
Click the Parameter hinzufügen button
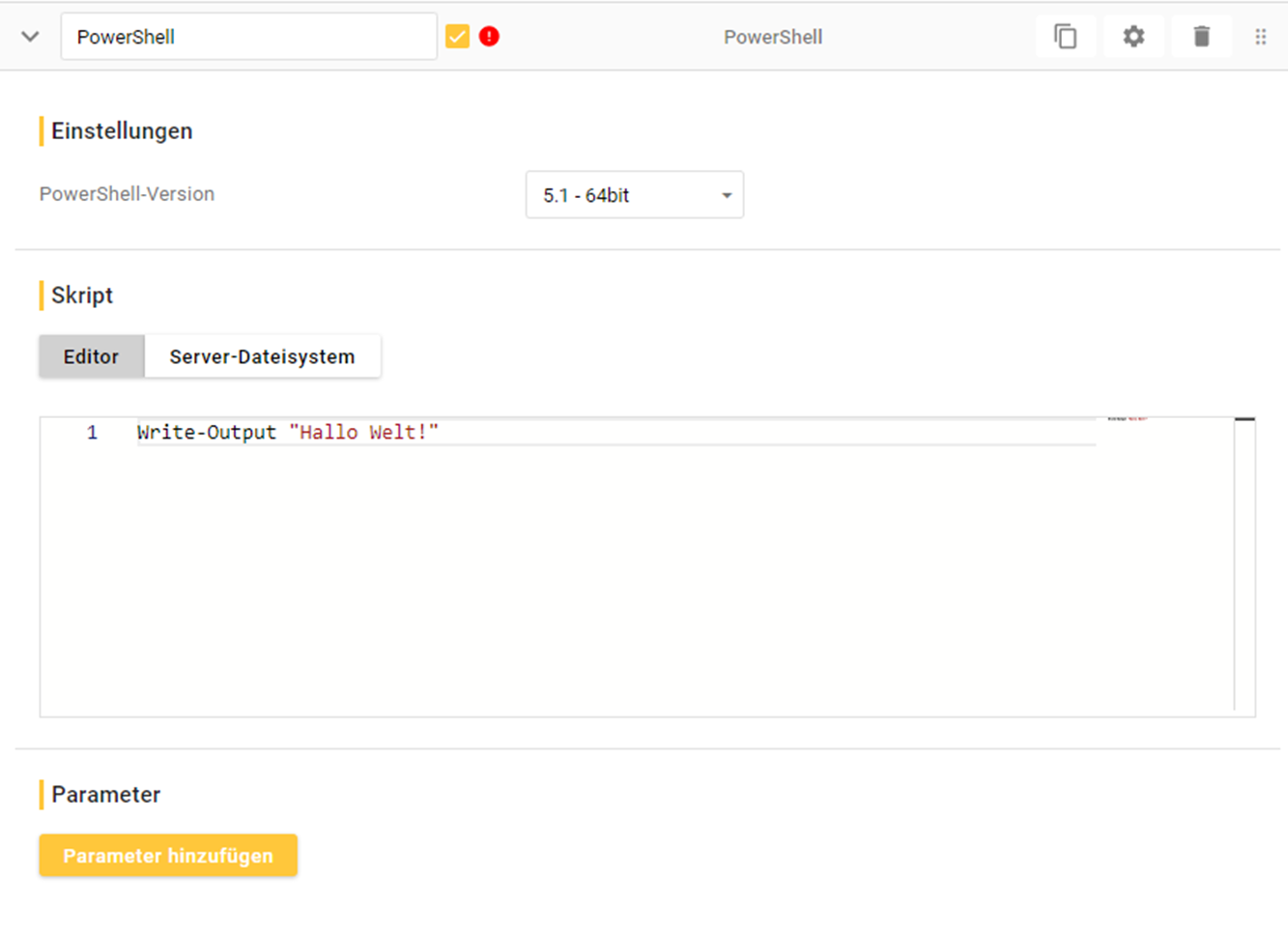point(168,856)
